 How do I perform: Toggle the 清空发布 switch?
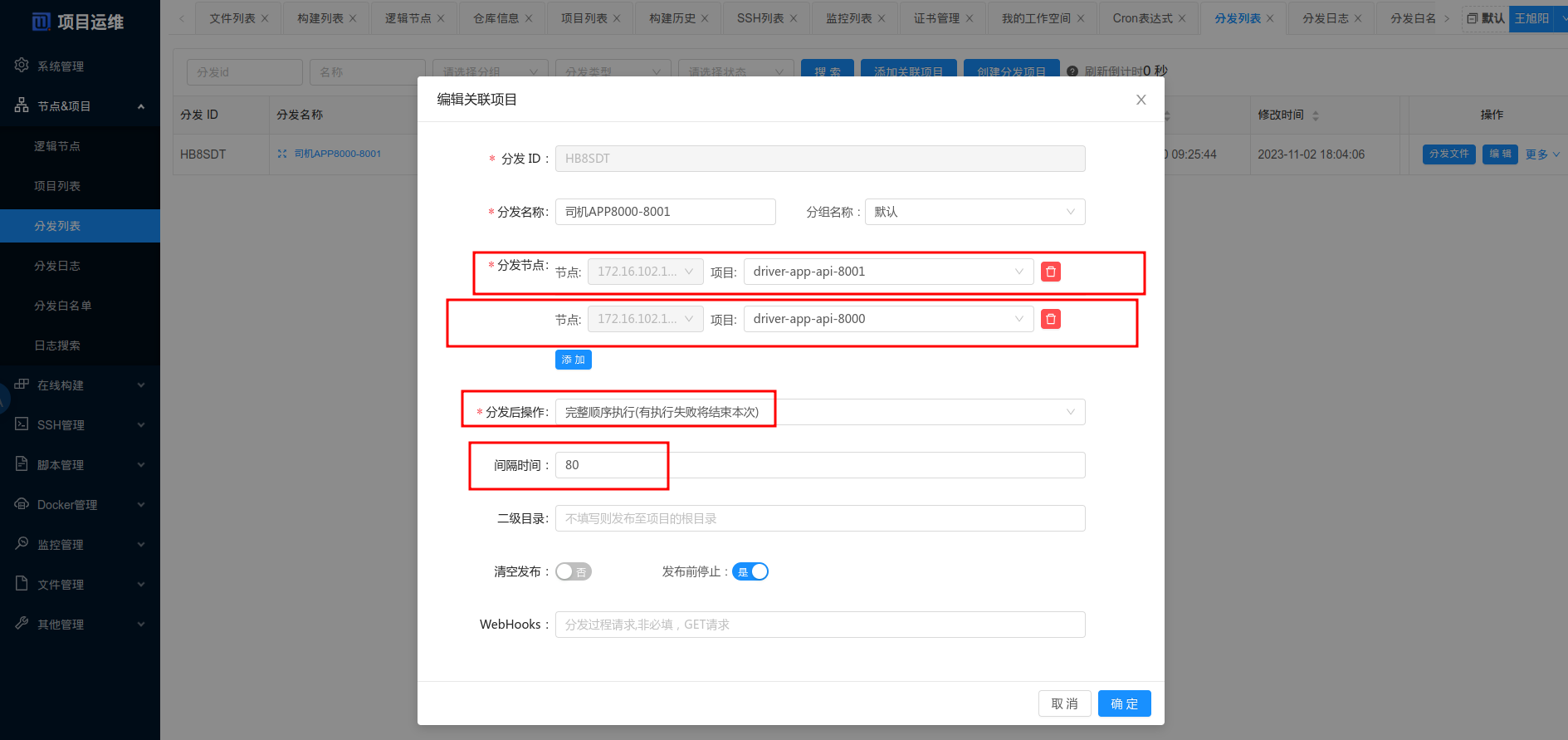573,571
